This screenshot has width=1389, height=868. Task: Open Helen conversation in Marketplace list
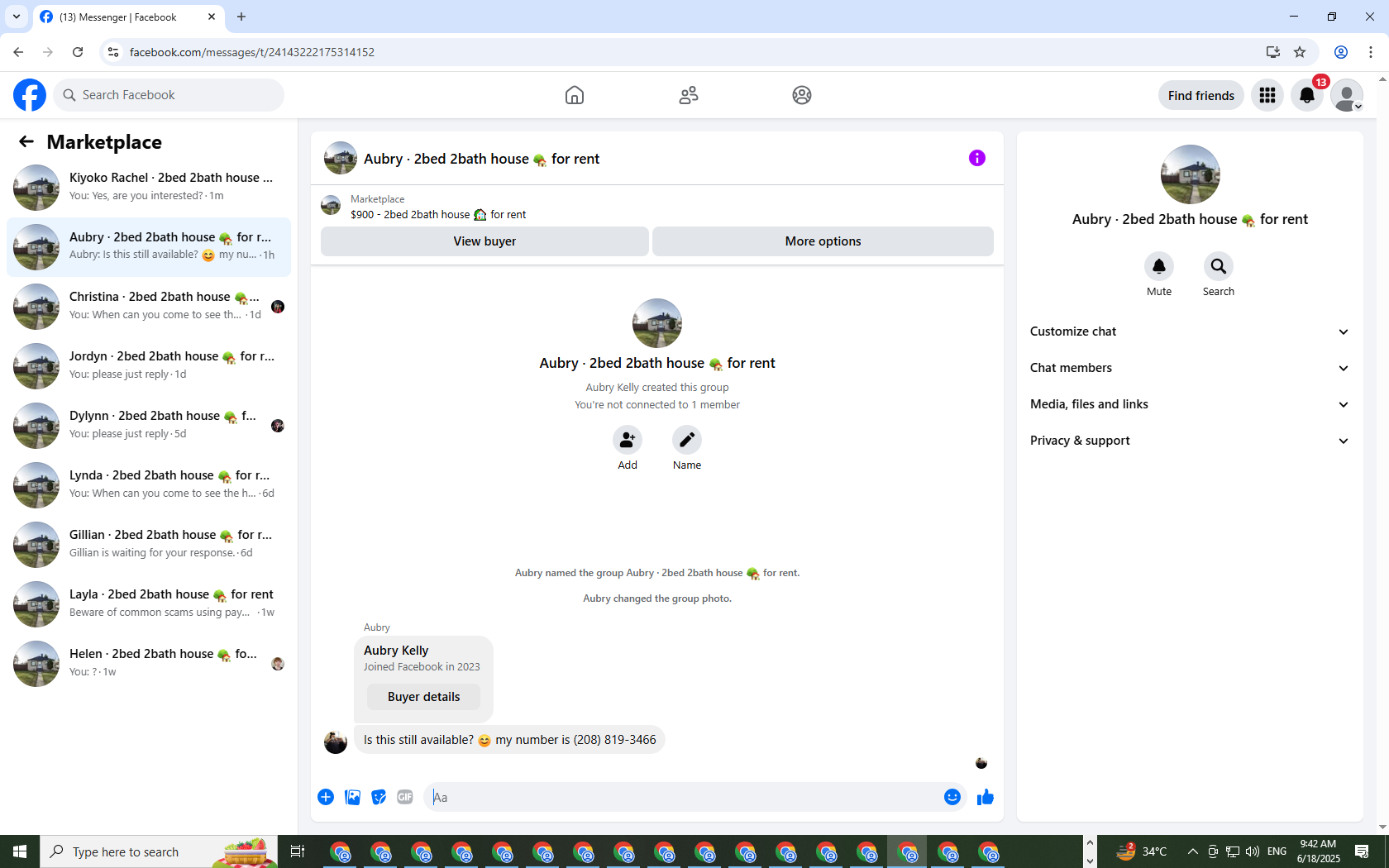pyautogui.click(x=149, y=663)
